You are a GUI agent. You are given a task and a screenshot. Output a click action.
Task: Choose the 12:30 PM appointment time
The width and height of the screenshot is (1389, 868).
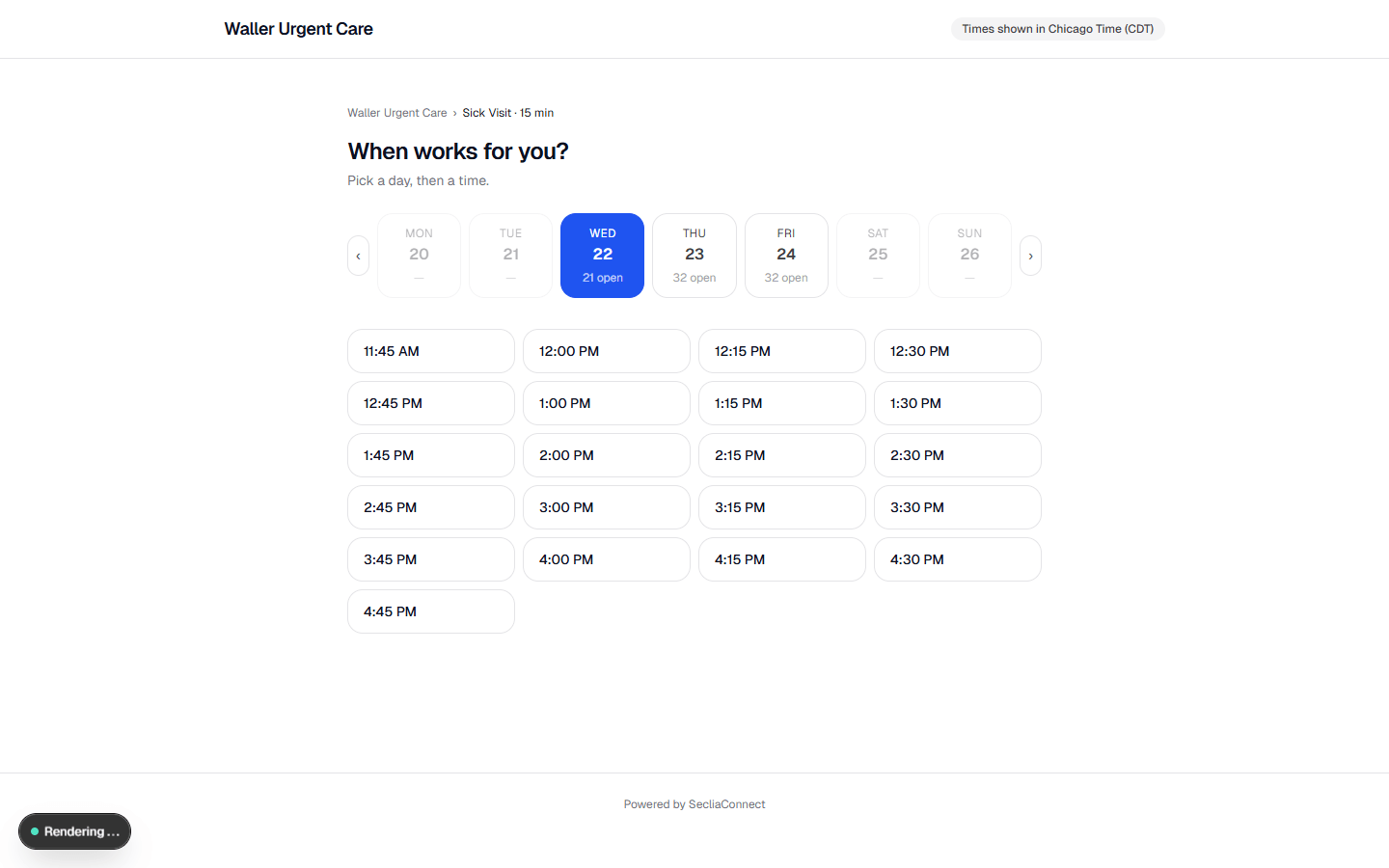tap(957, 351)
